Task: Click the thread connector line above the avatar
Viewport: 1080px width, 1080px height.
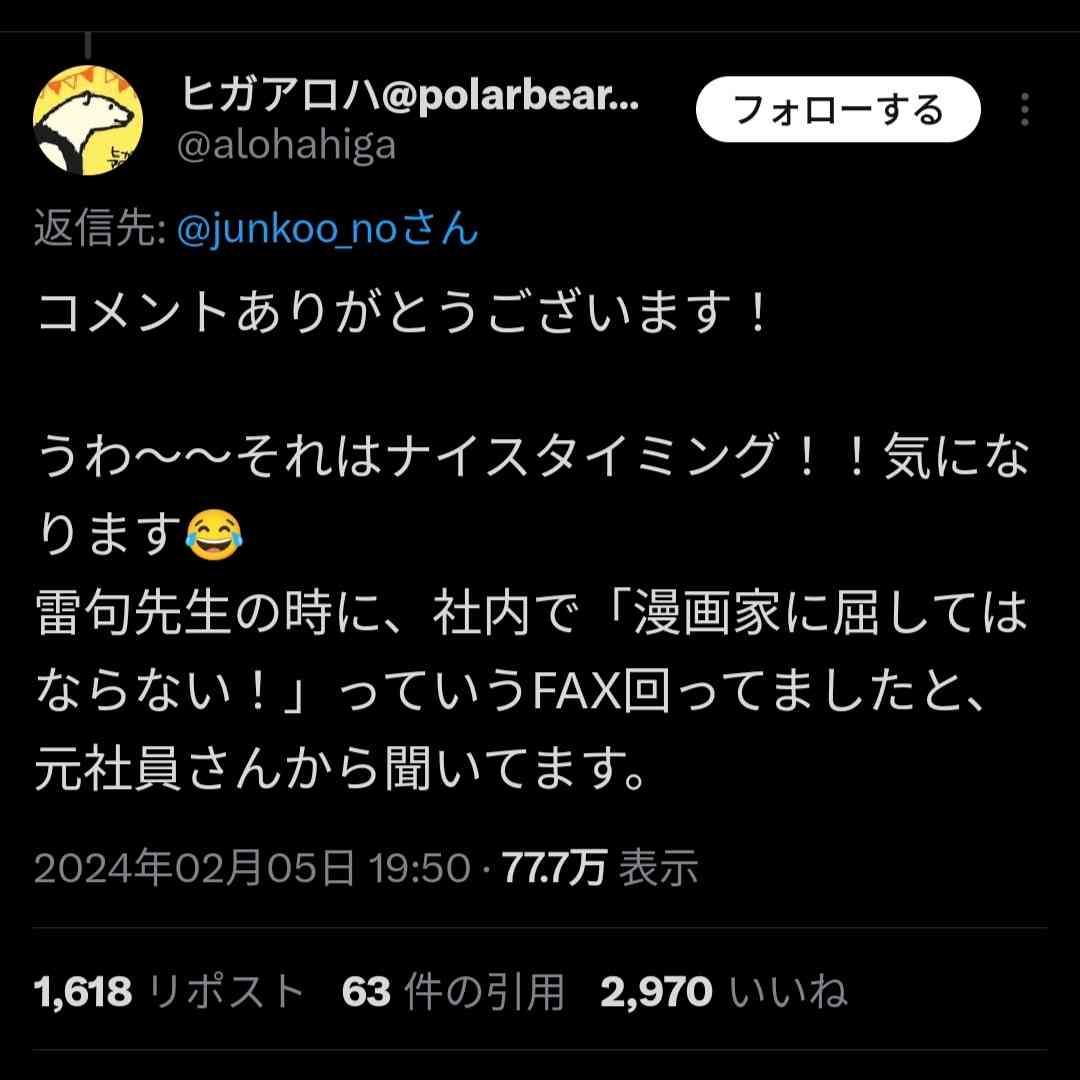Action: pos(88,45)
